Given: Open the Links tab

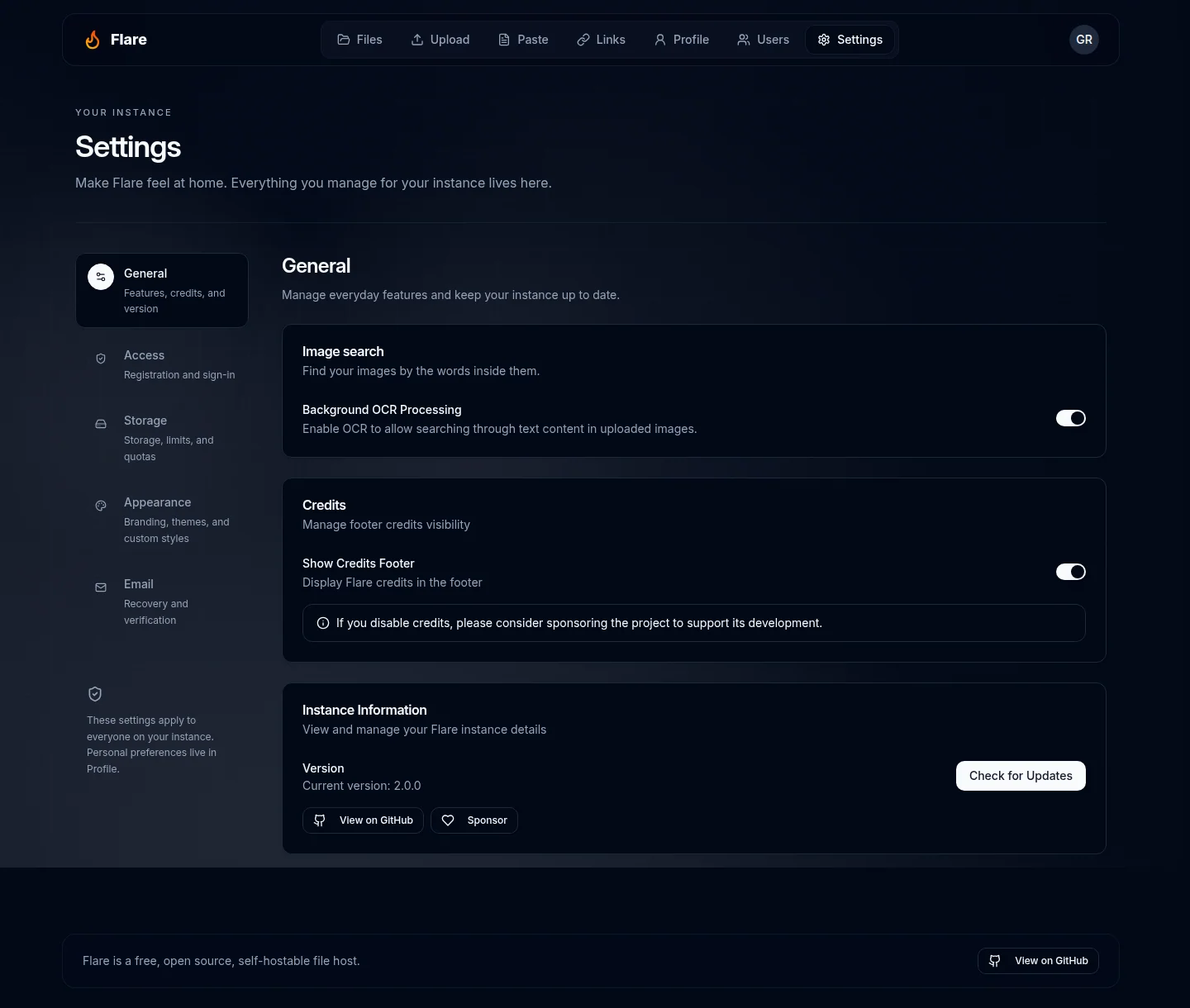Looking at the screenshot, I should click(x=602, y=40).
